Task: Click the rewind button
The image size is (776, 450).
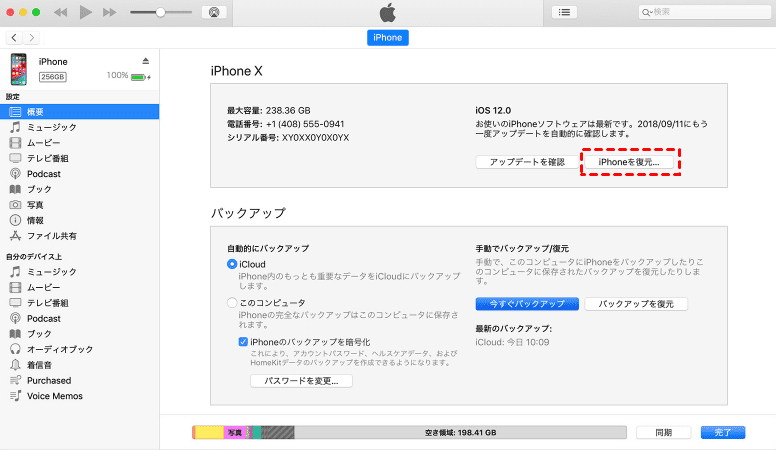Action: click(61, 12)
